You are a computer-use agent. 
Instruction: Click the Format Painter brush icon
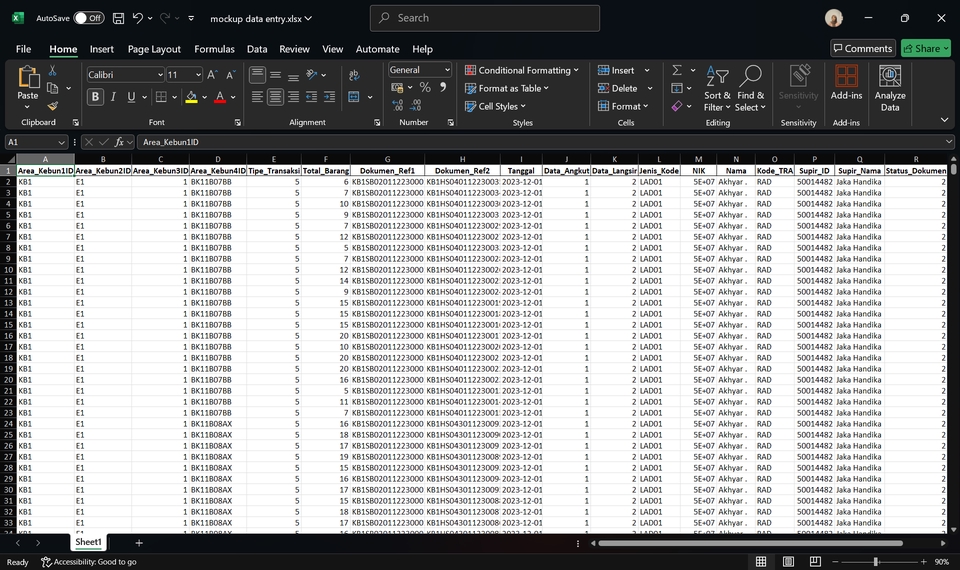coord(53,106)
